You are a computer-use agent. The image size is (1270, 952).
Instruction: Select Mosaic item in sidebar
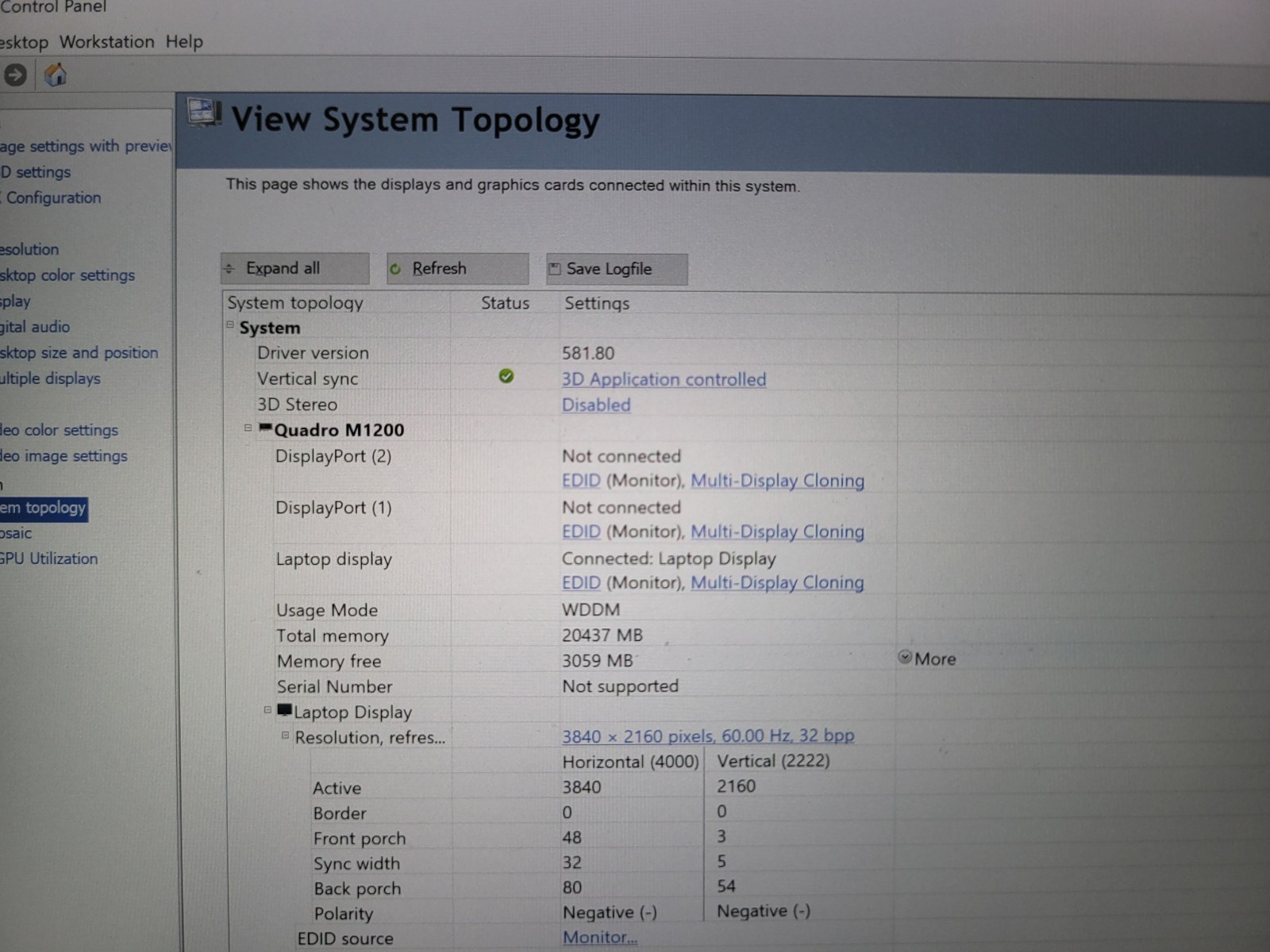coord(16,533)
